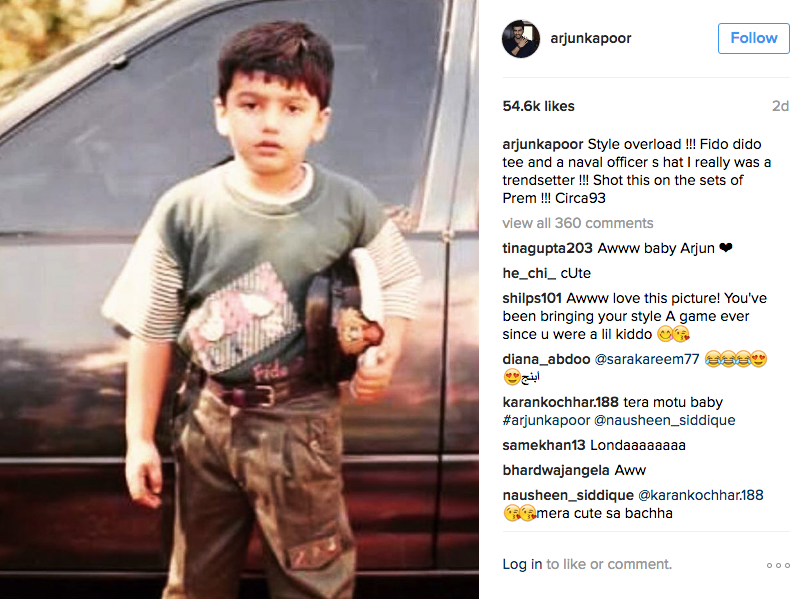Click the @karankochhar.188 mention
This screenshot has height=599, width=797.
700,495
